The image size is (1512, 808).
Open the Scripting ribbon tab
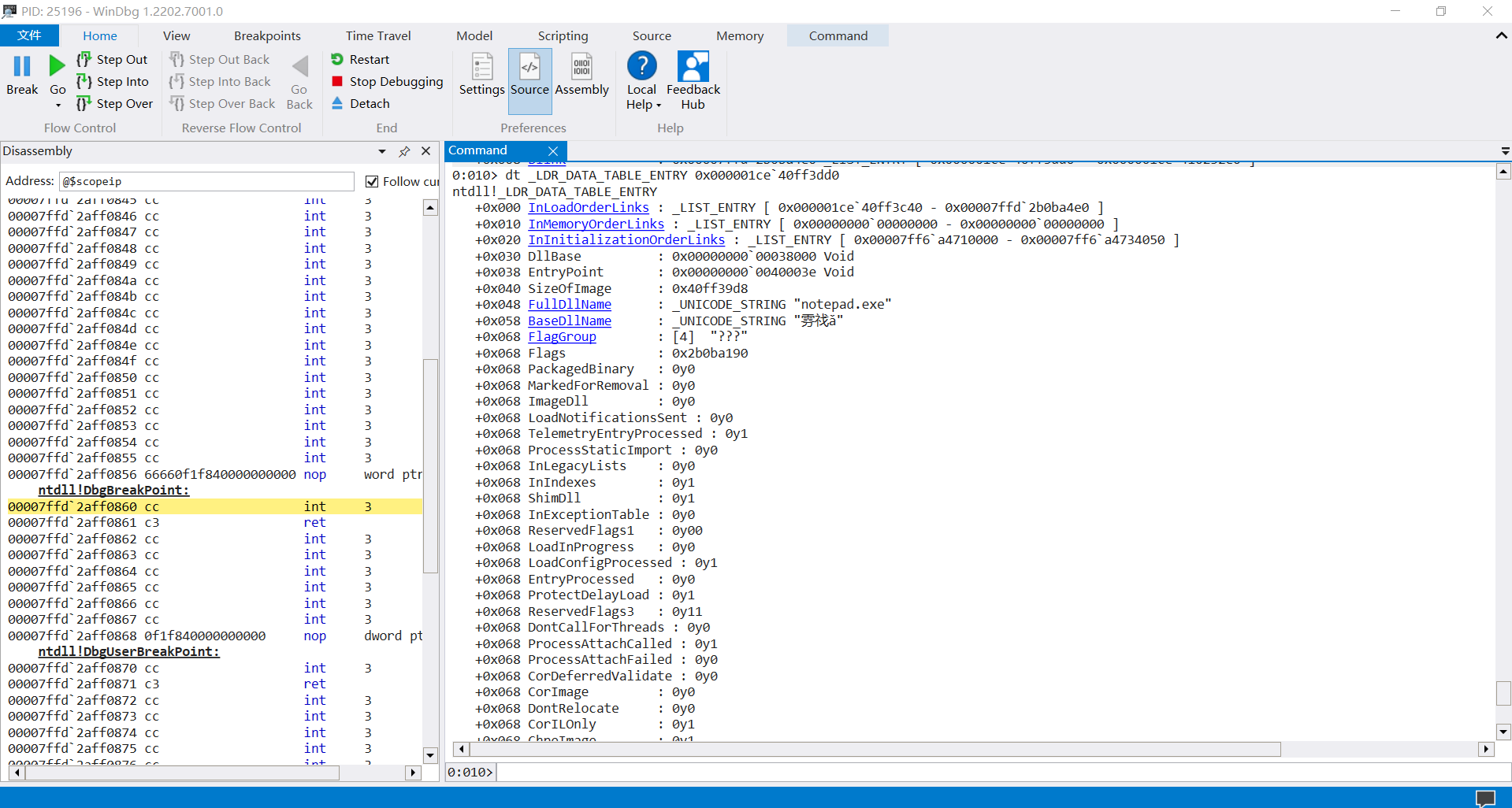point(563,35)
